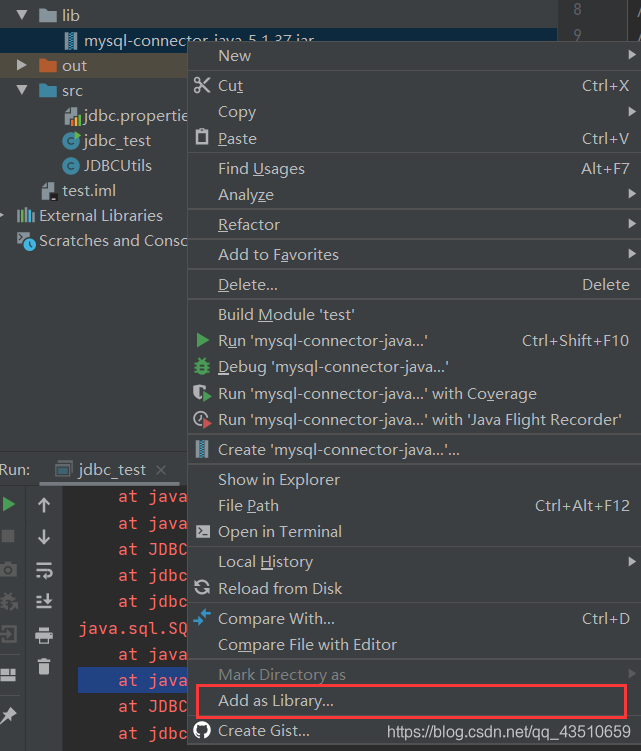Select the mysql-connector jar file icon
The height and width of the screenshot is (751, 641).
coord(71,41)
